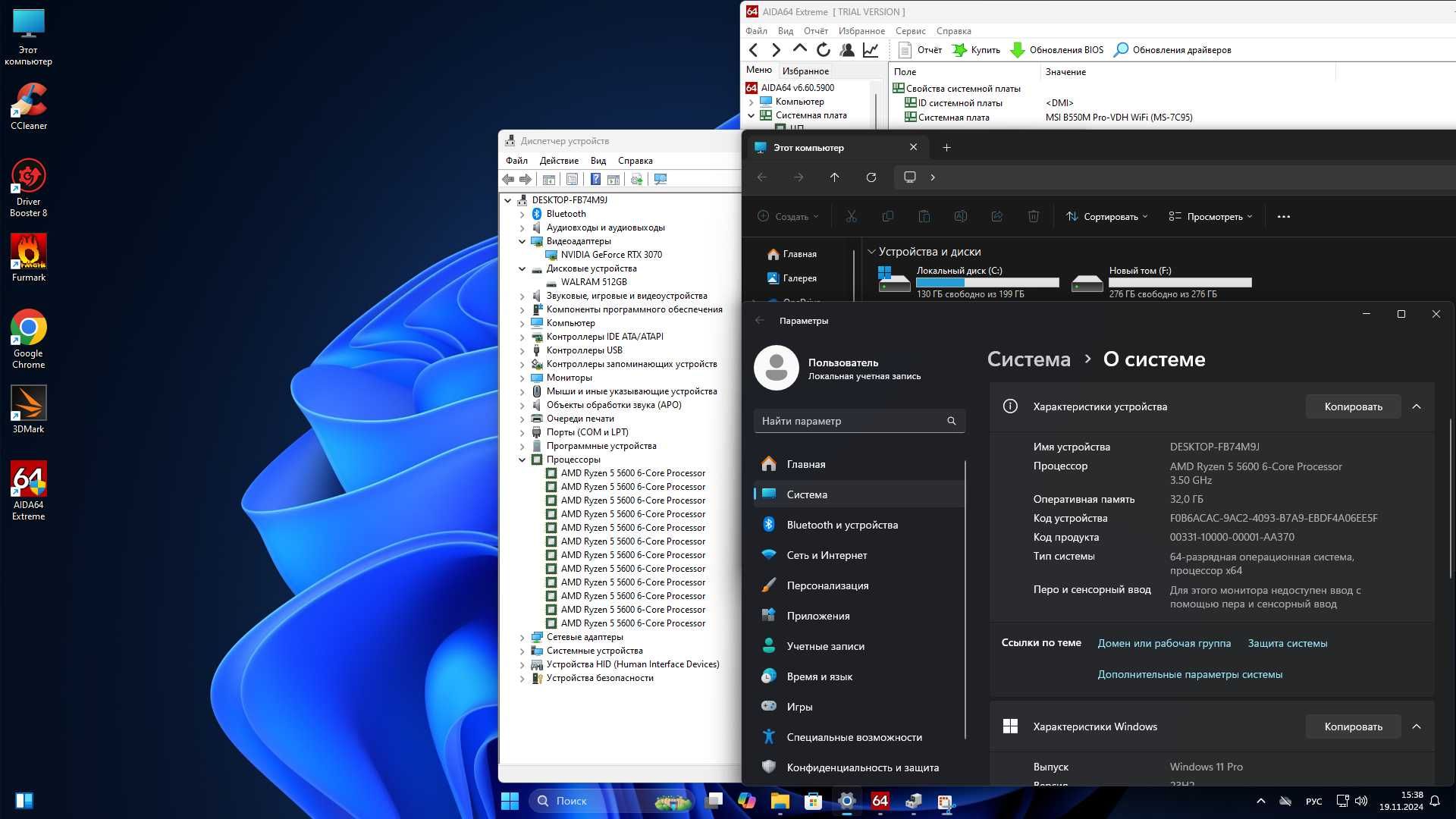
Task: Click AIDA64 forward navigation arrow
Action: (776, 50)
